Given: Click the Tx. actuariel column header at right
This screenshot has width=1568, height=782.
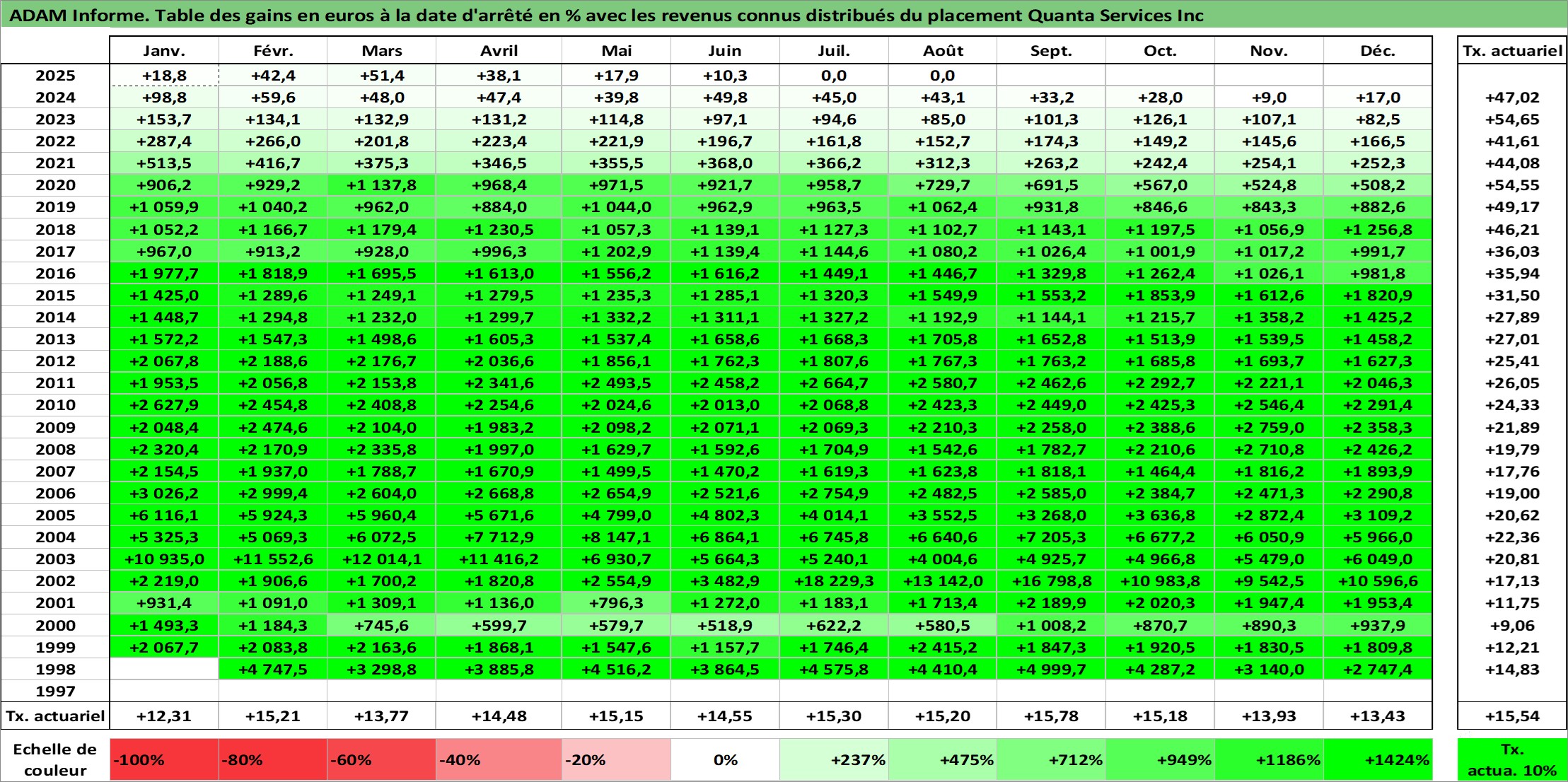Looking at the screenshot, I should click(x=1512, y=51).
